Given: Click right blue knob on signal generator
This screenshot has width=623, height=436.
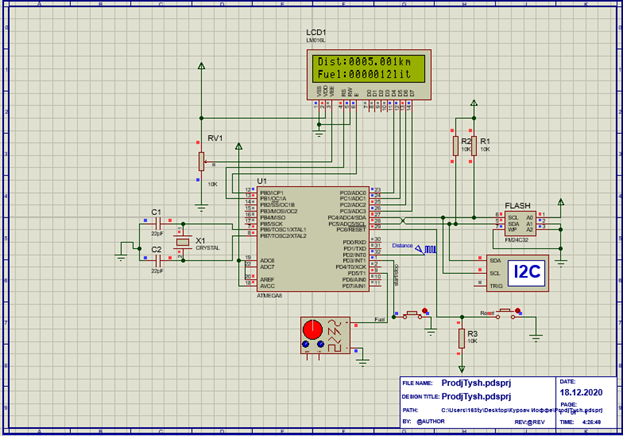Looking at the screenshot, I should click(320, 344).
